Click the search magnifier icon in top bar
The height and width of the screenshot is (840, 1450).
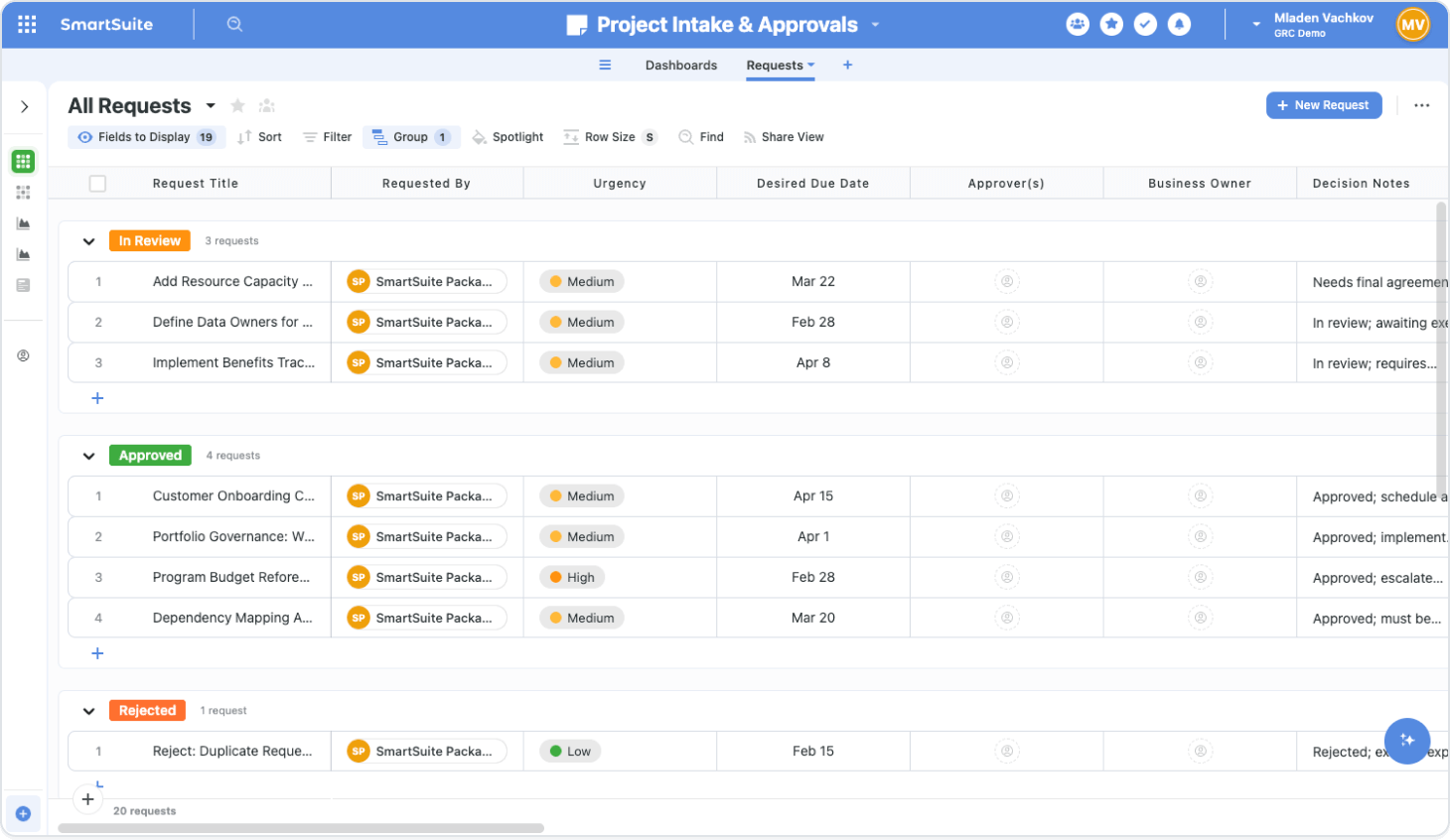(234, 25)
